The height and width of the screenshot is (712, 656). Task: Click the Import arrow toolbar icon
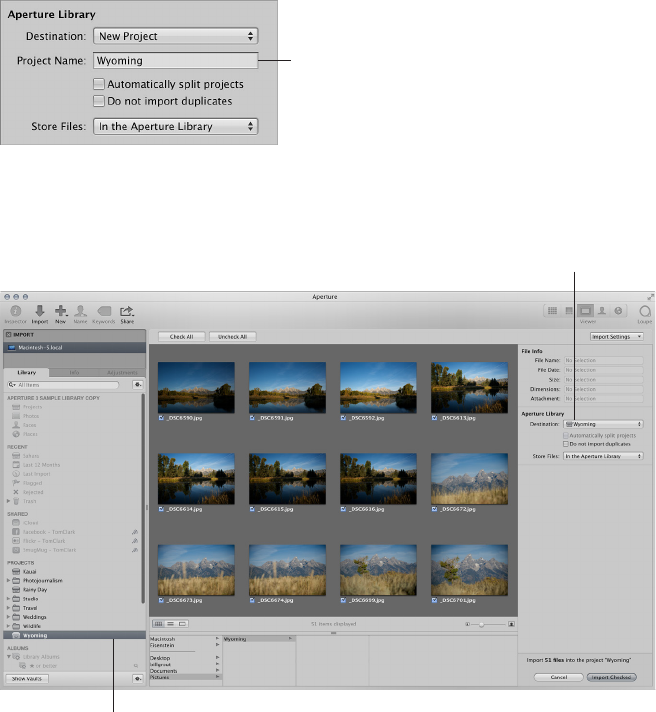tap(39, 311)
